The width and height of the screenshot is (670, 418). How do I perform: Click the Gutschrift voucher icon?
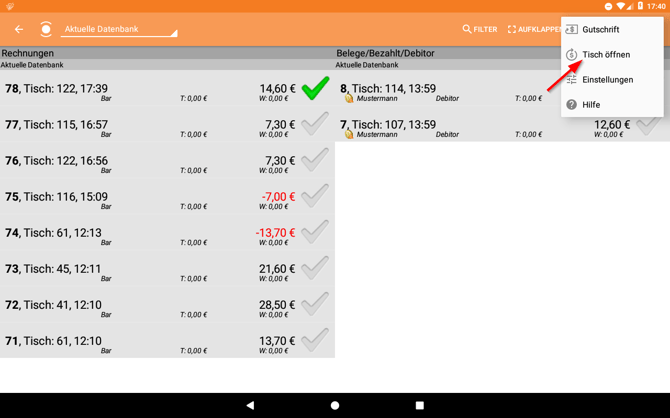click(x=572, y=29)
